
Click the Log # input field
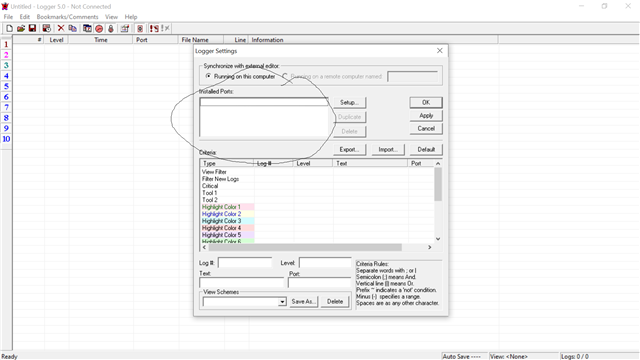click(245, 263)
